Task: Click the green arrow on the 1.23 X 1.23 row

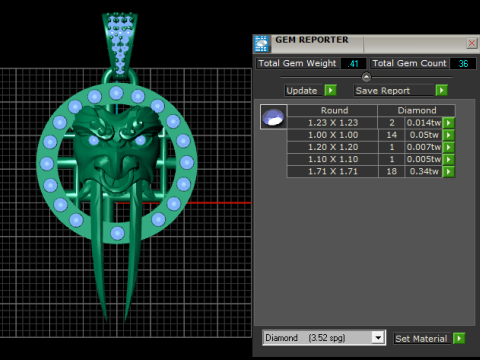Action: point(449,123)
